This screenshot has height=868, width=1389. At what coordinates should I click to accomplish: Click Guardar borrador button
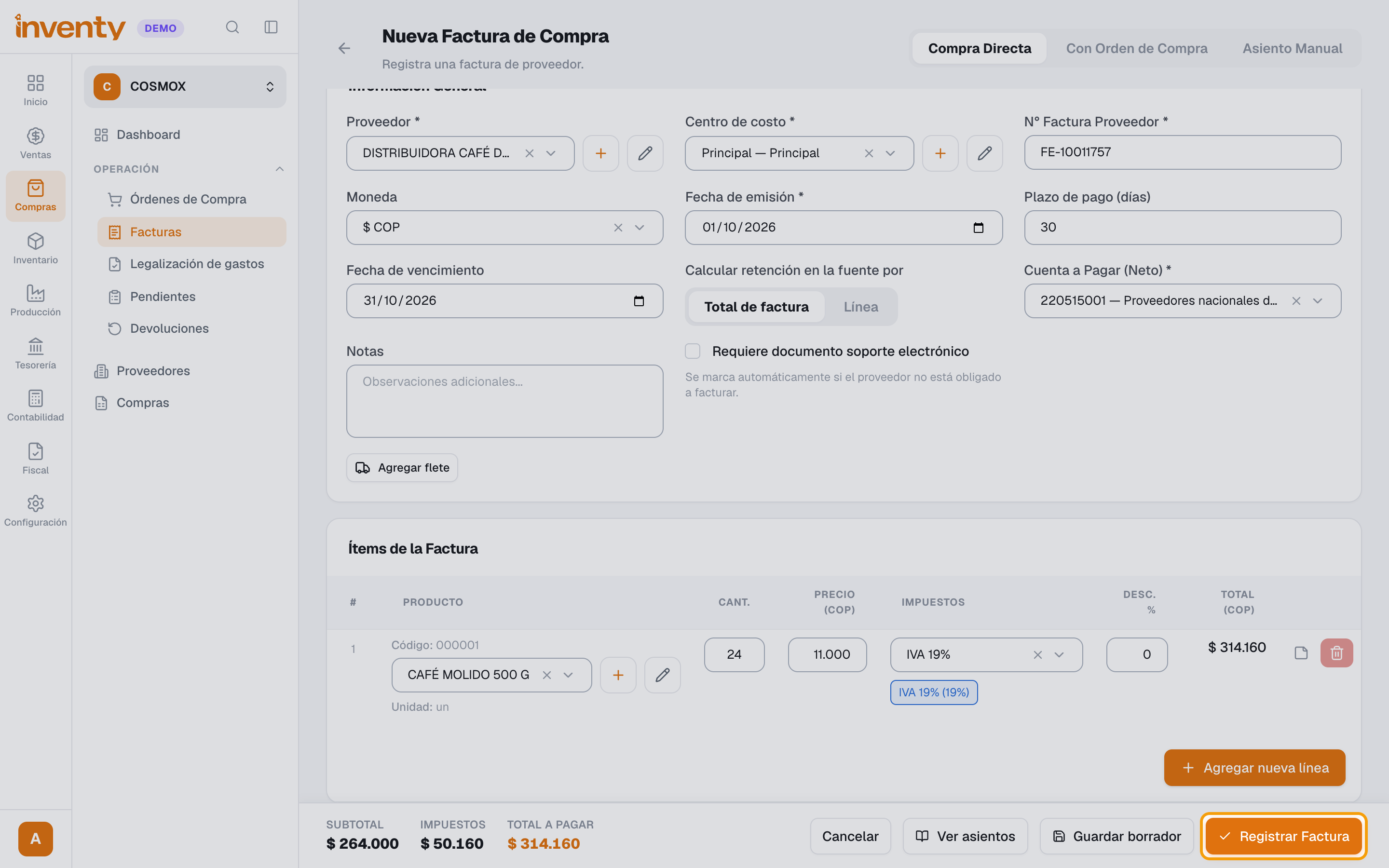click(x=1117, y=837)
